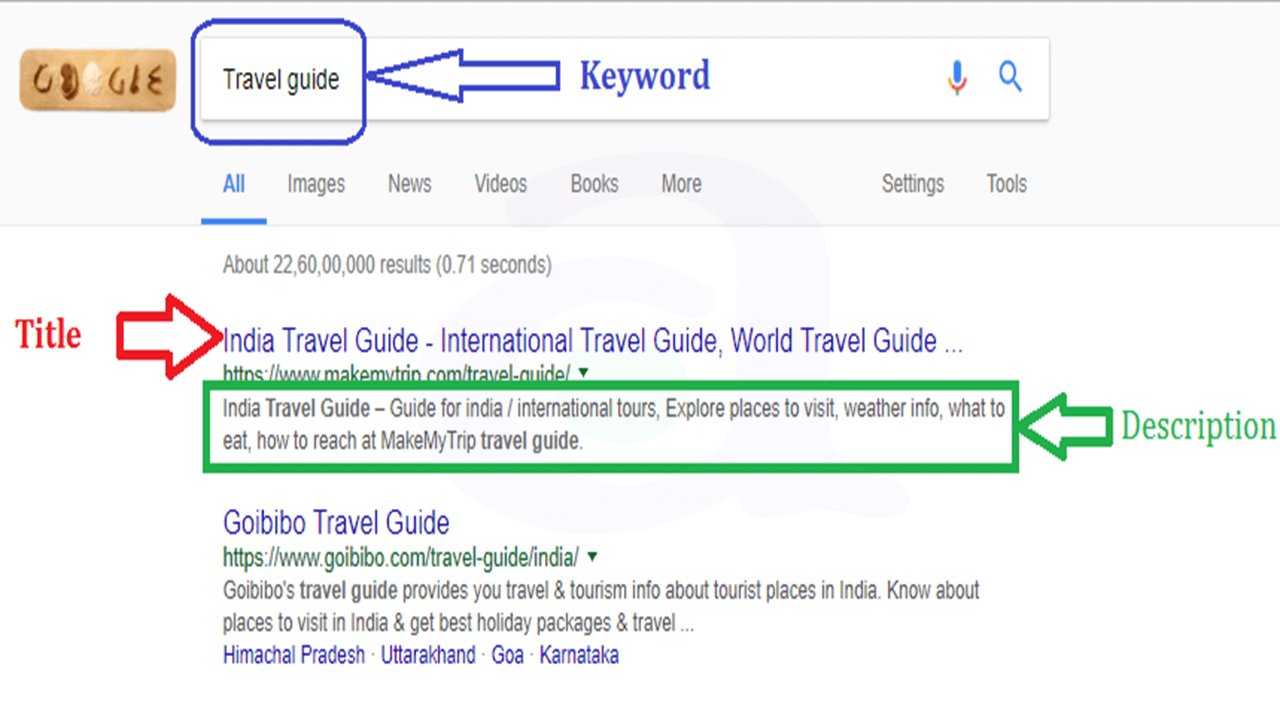The image size is (1280, 720).
Task: Select the Videos search category
Action: point(500,184)
